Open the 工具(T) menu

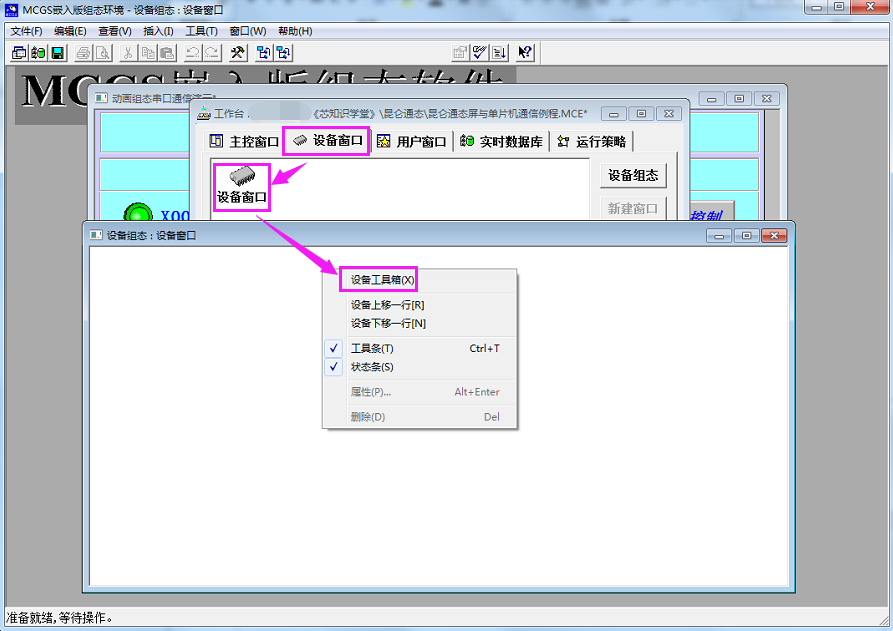click(x=202, y=31)
